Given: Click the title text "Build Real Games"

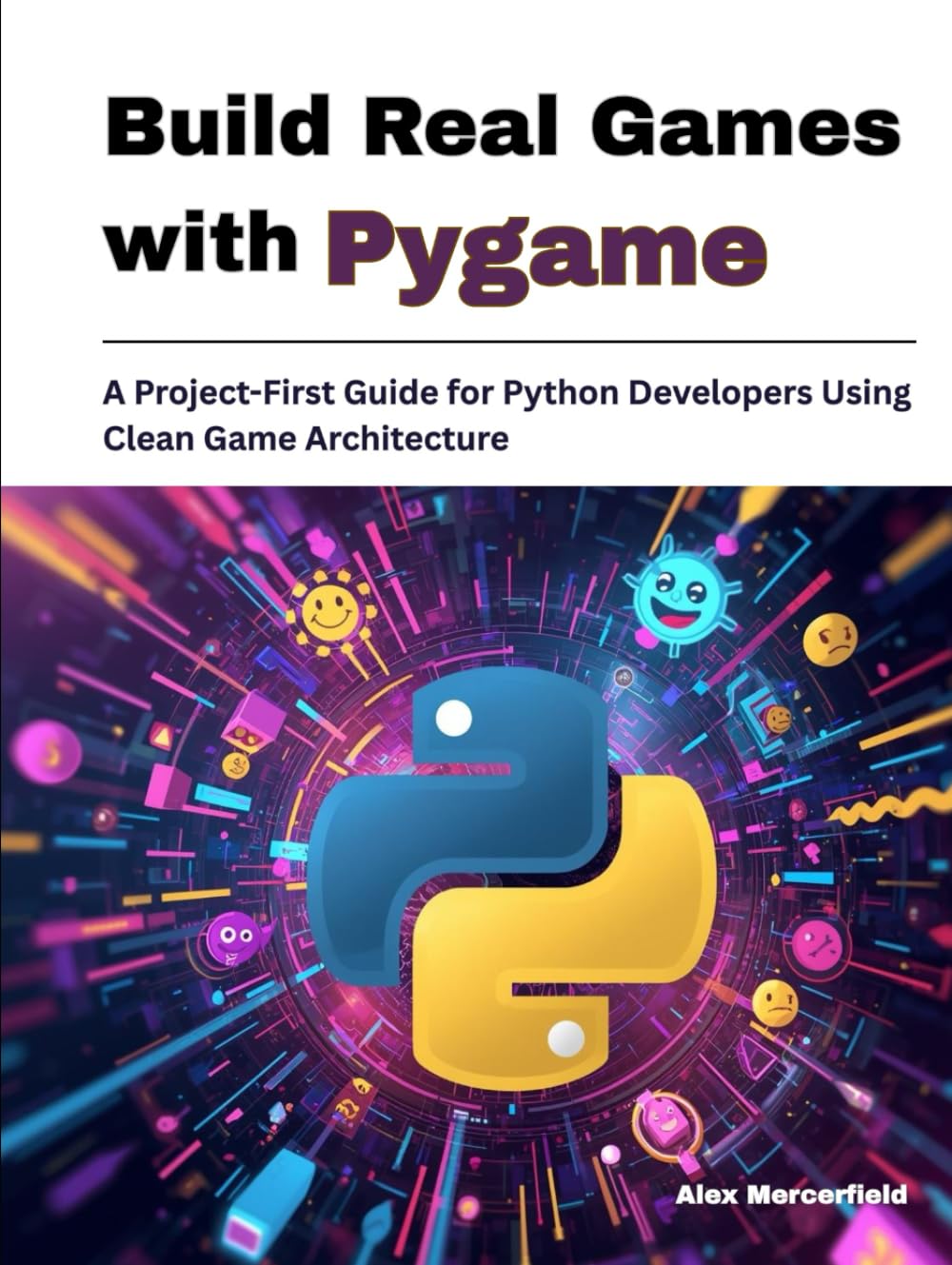Looking at the screenshot, I should pos(502,125).
